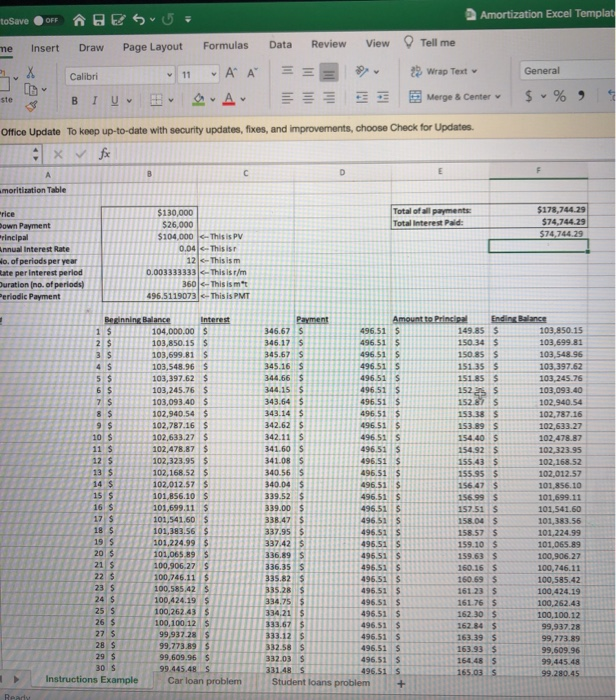
Task: Click the Align Right icon
Action: [329, 97]
